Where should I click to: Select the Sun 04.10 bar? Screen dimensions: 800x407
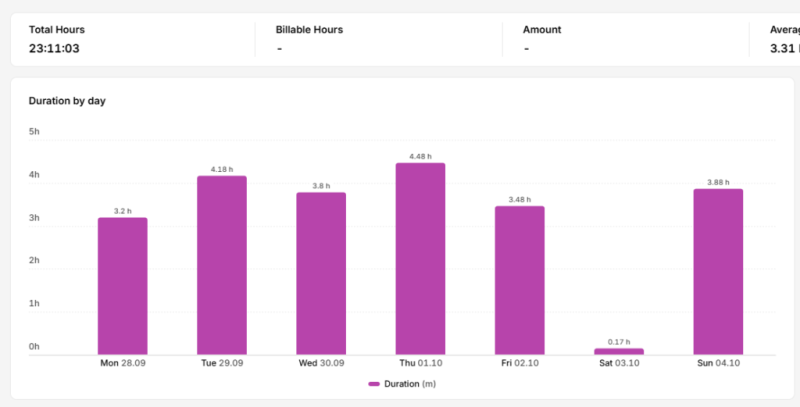718,272
